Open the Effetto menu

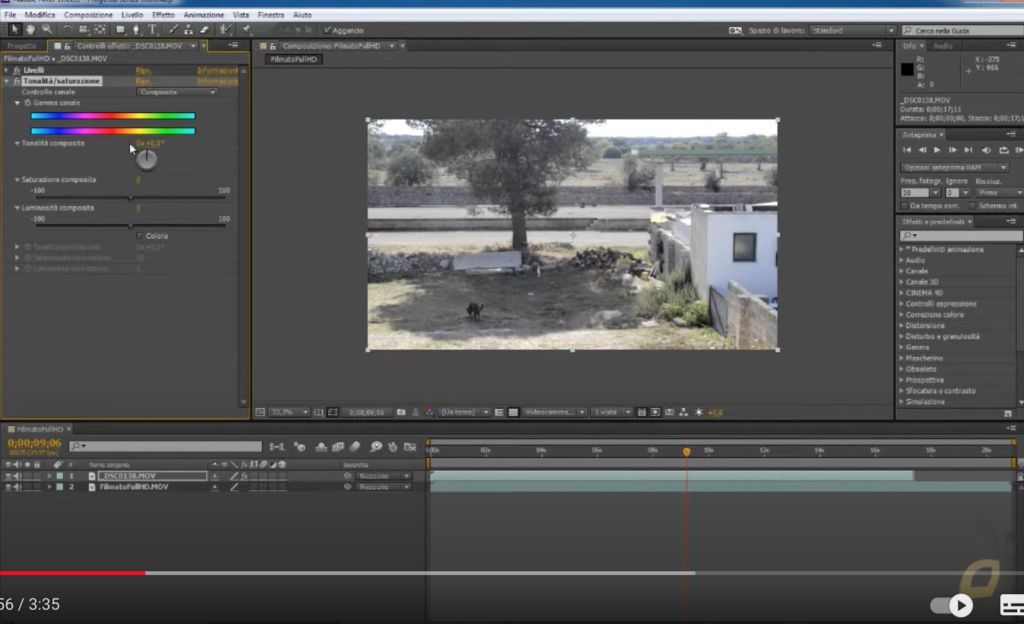coord(163,14)
